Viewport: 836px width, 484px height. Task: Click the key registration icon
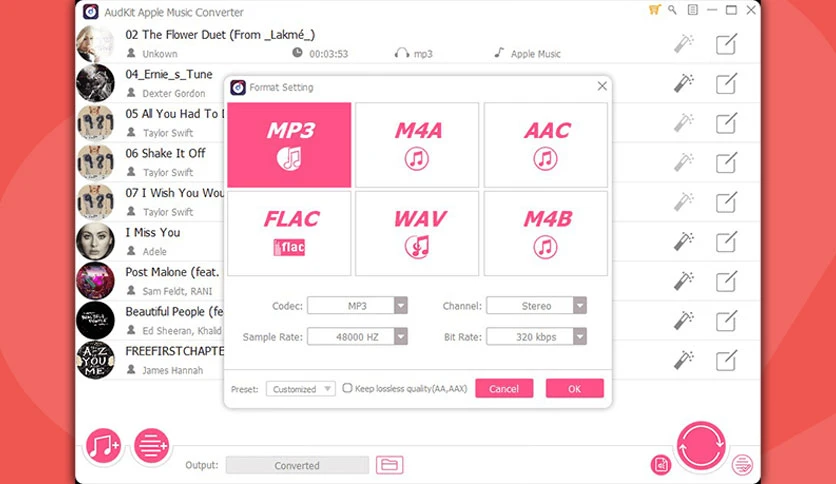[672, 10]
